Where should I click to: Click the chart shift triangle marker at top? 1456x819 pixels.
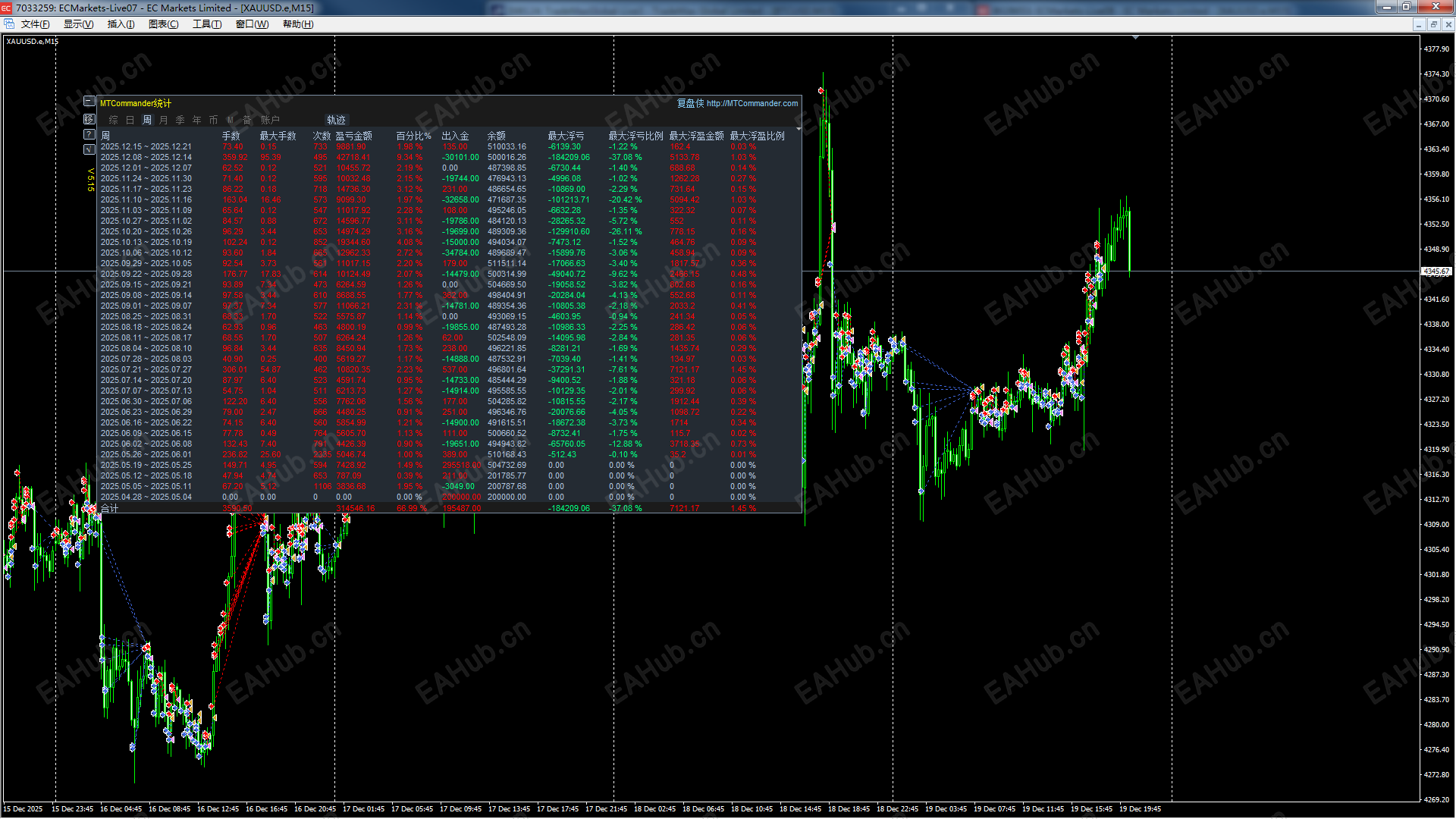click(x=1135, y=38)
